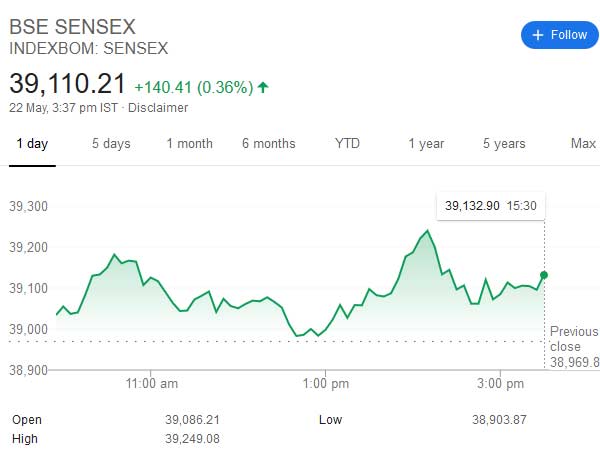Click the green up arrow icon
This screenshot has width=600, height=450.
(x=263, y=87)
